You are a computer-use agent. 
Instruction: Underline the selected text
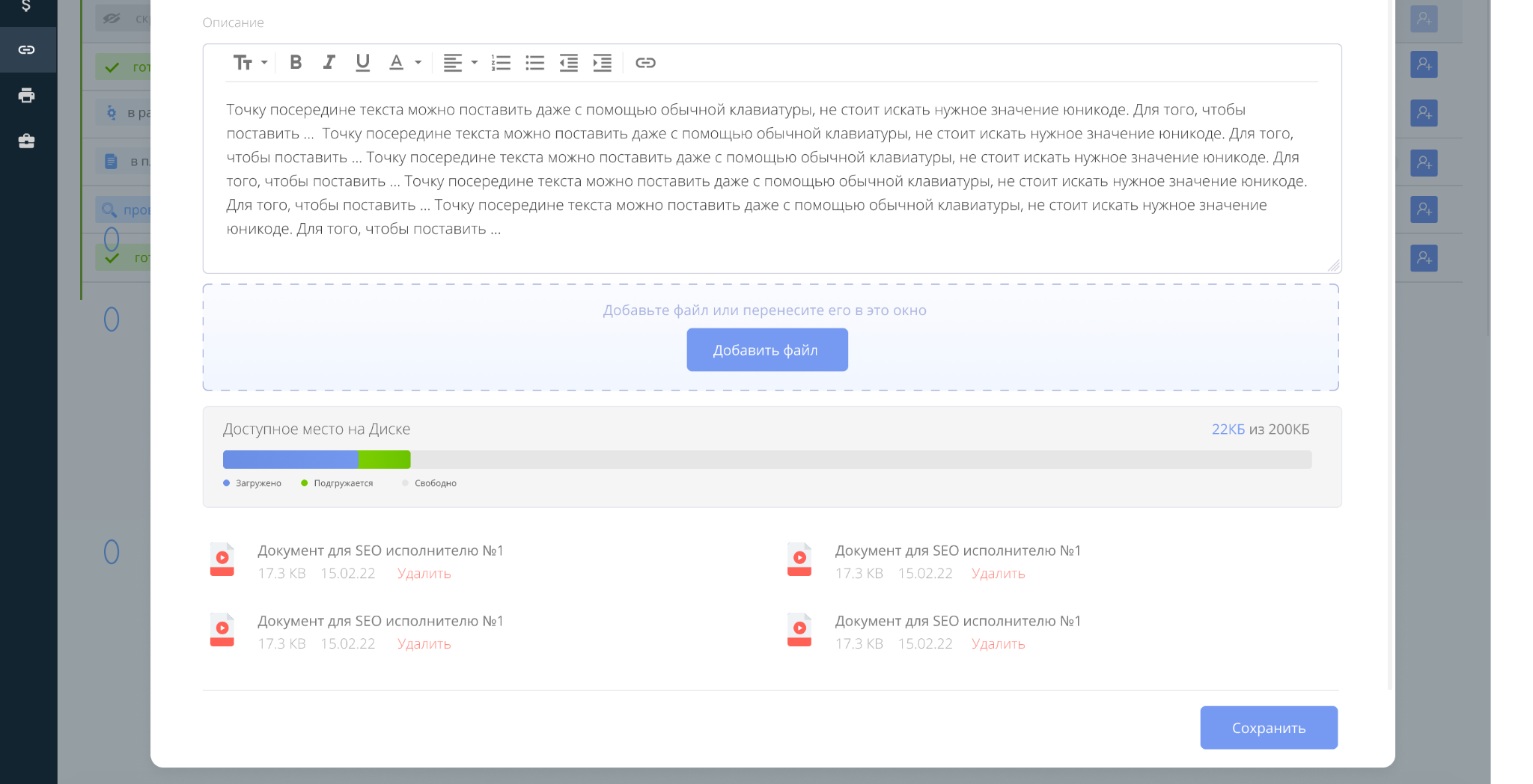pyautogui.click(x=363, y=63)
